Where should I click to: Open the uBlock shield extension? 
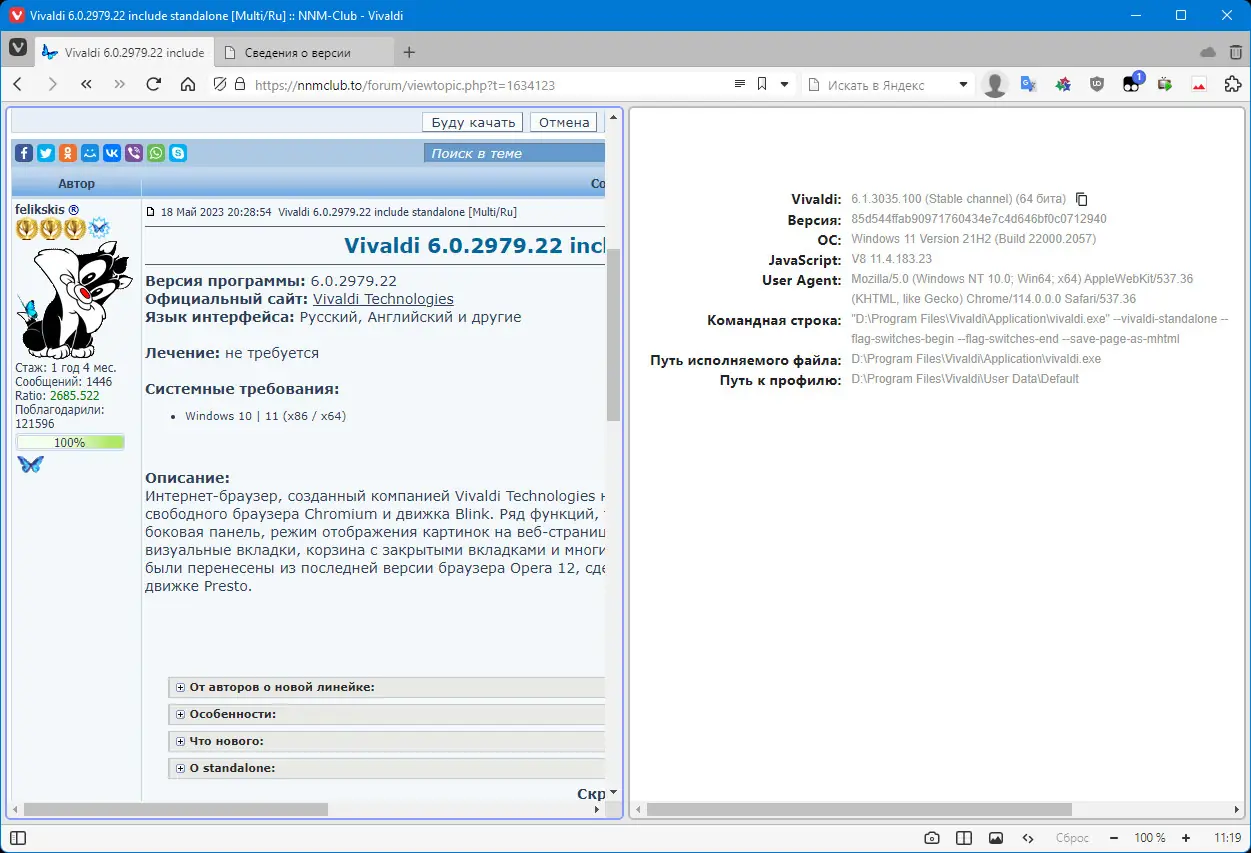(x=1097, y=85)
